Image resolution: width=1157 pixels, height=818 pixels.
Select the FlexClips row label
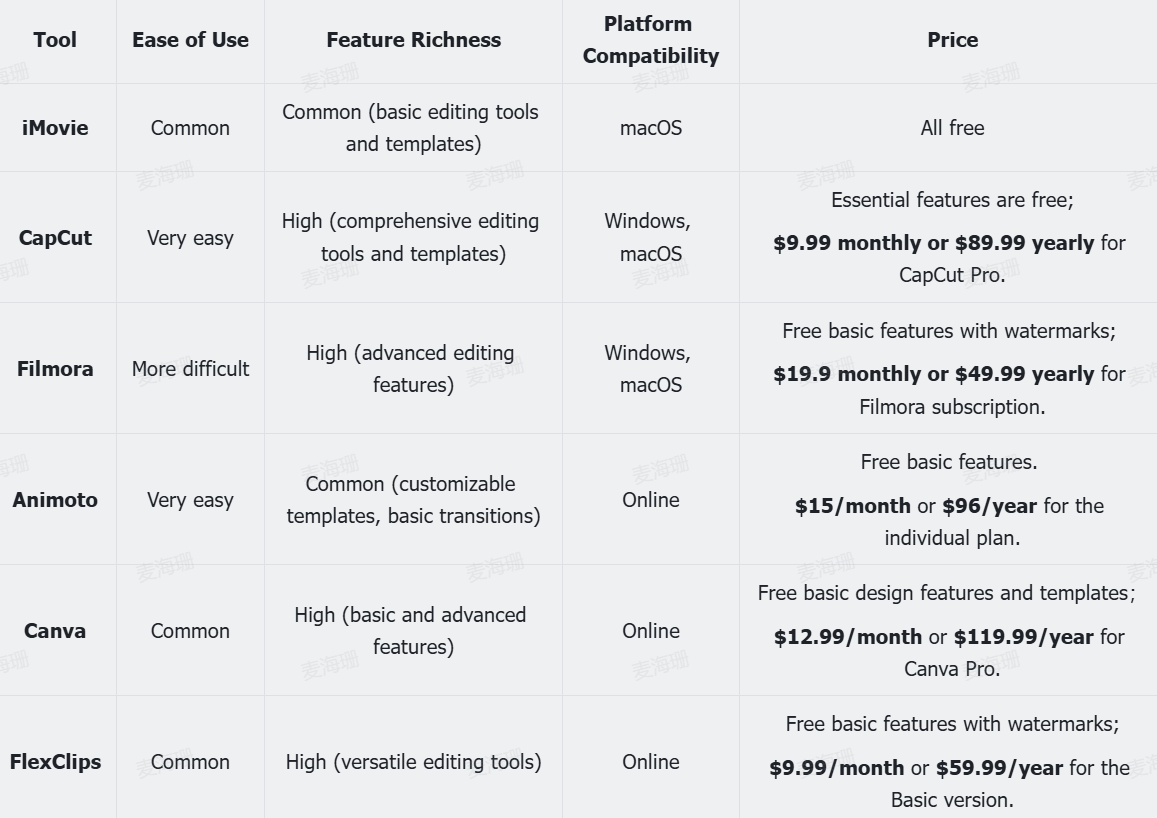tap(55, 762)
